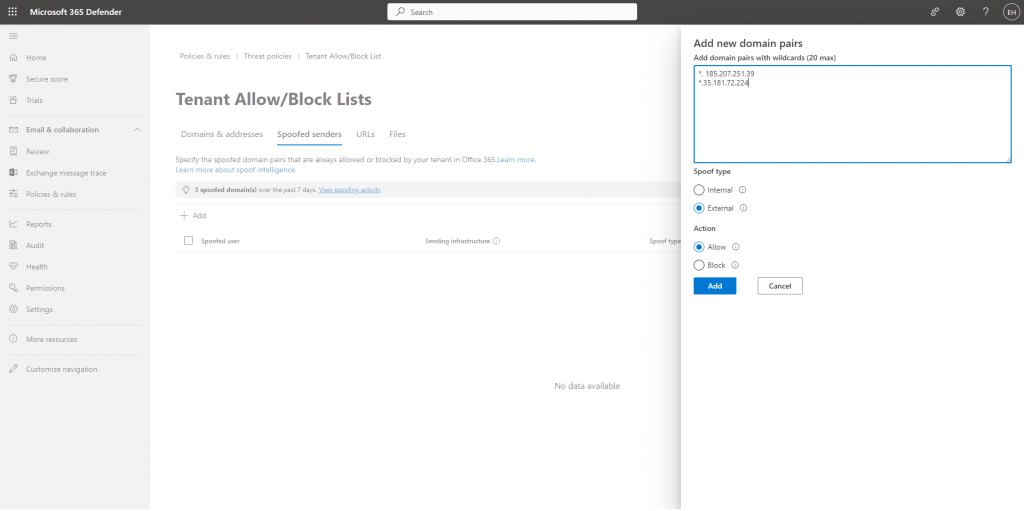Image resolution: width=1024 pixels, height=511 pixels.
Task: Sort by Spoofed user column header
Action: (220, 241)
